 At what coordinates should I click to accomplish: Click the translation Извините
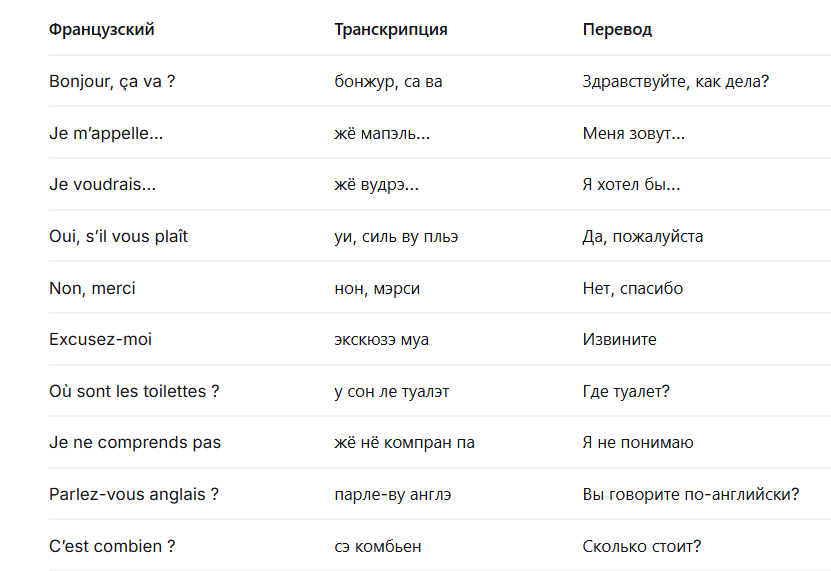[619, 339]
